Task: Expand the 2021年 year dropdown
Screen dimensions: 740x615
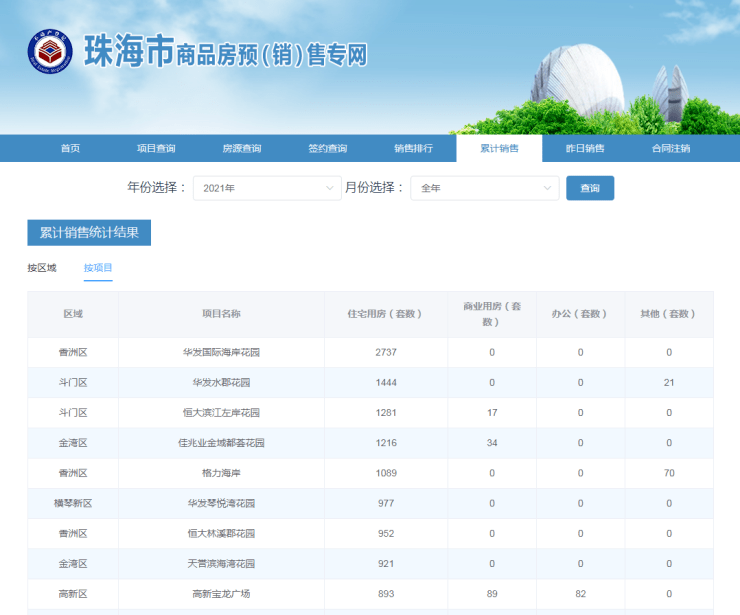Action: (267, 188)
